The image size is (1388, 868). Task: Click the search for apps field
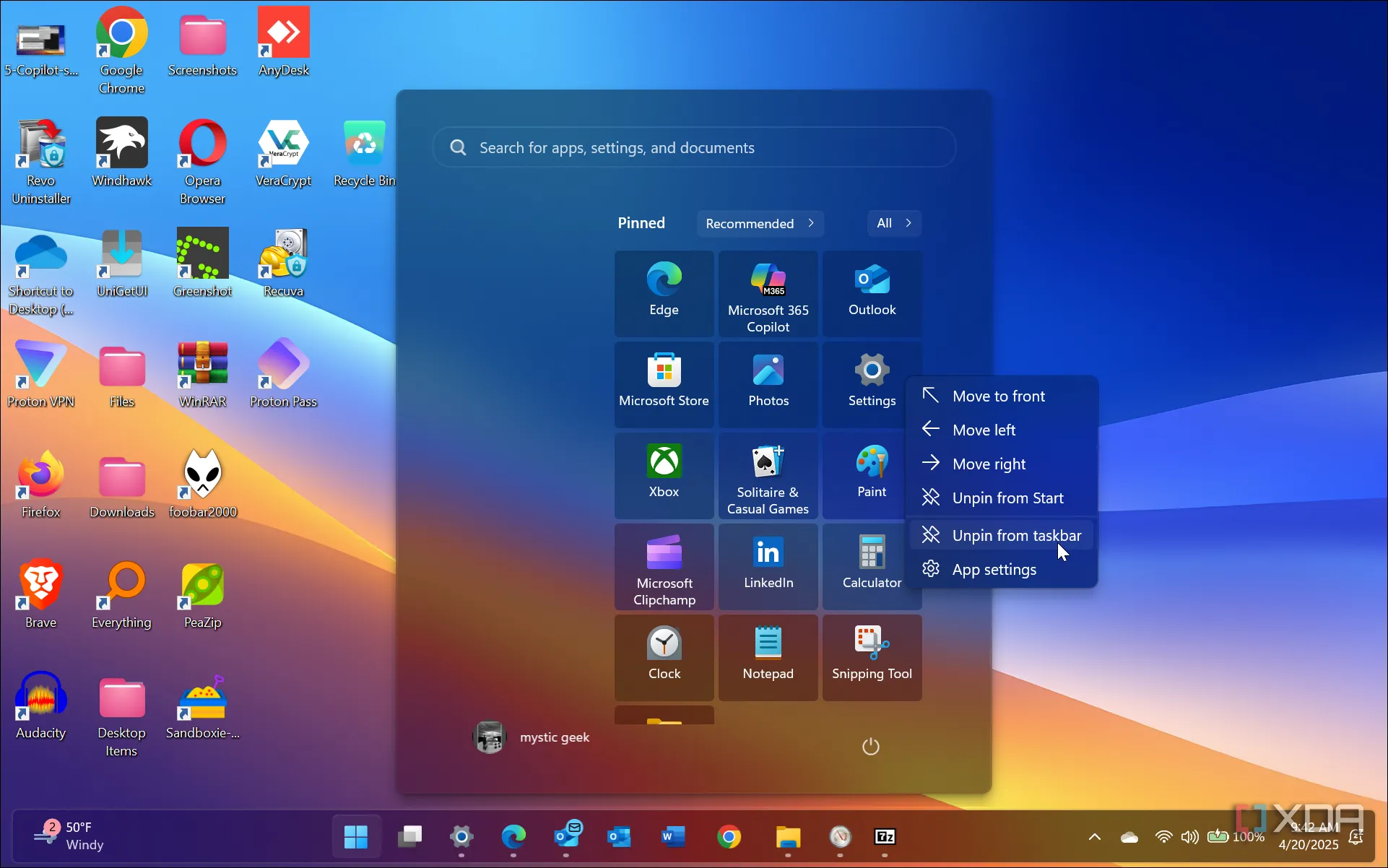pyautogui.click(x=693, y=147)
